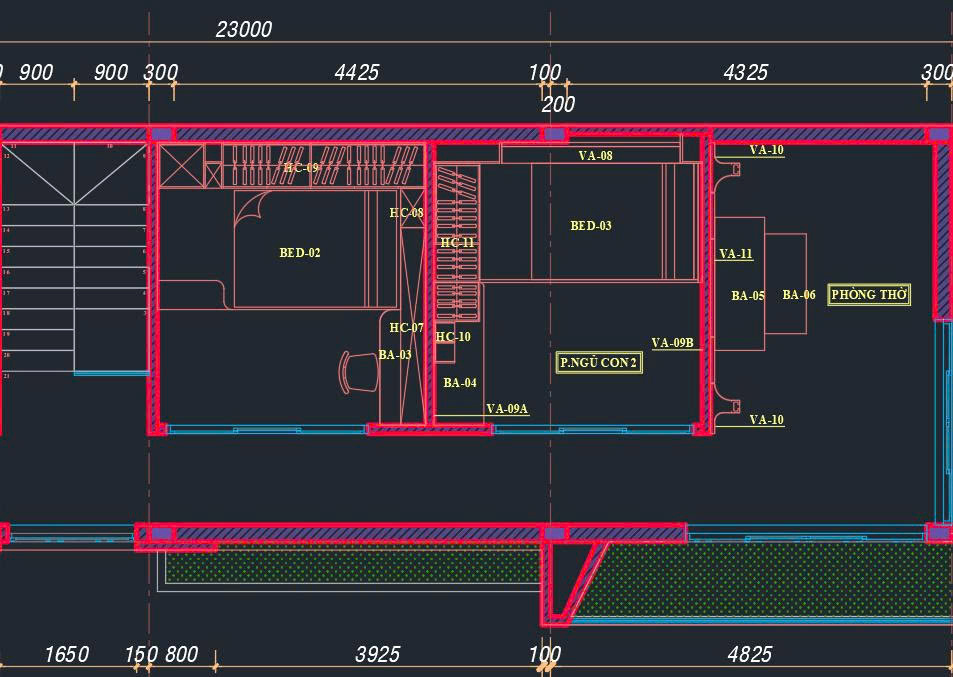This screenshot has height=677, width=953.
Task: Select the BED-02 label text
Action: coord(300,253)
